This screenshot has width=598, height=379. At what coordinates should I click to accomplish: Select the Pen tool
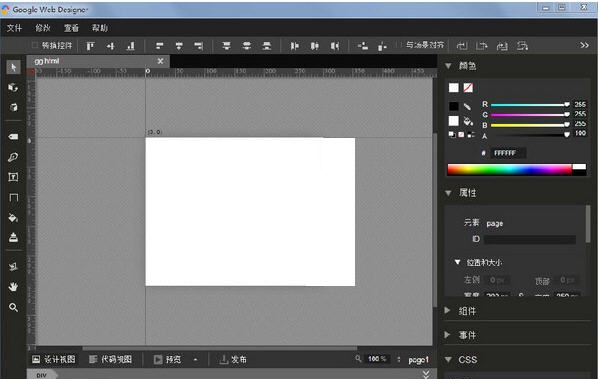point(13,157)
